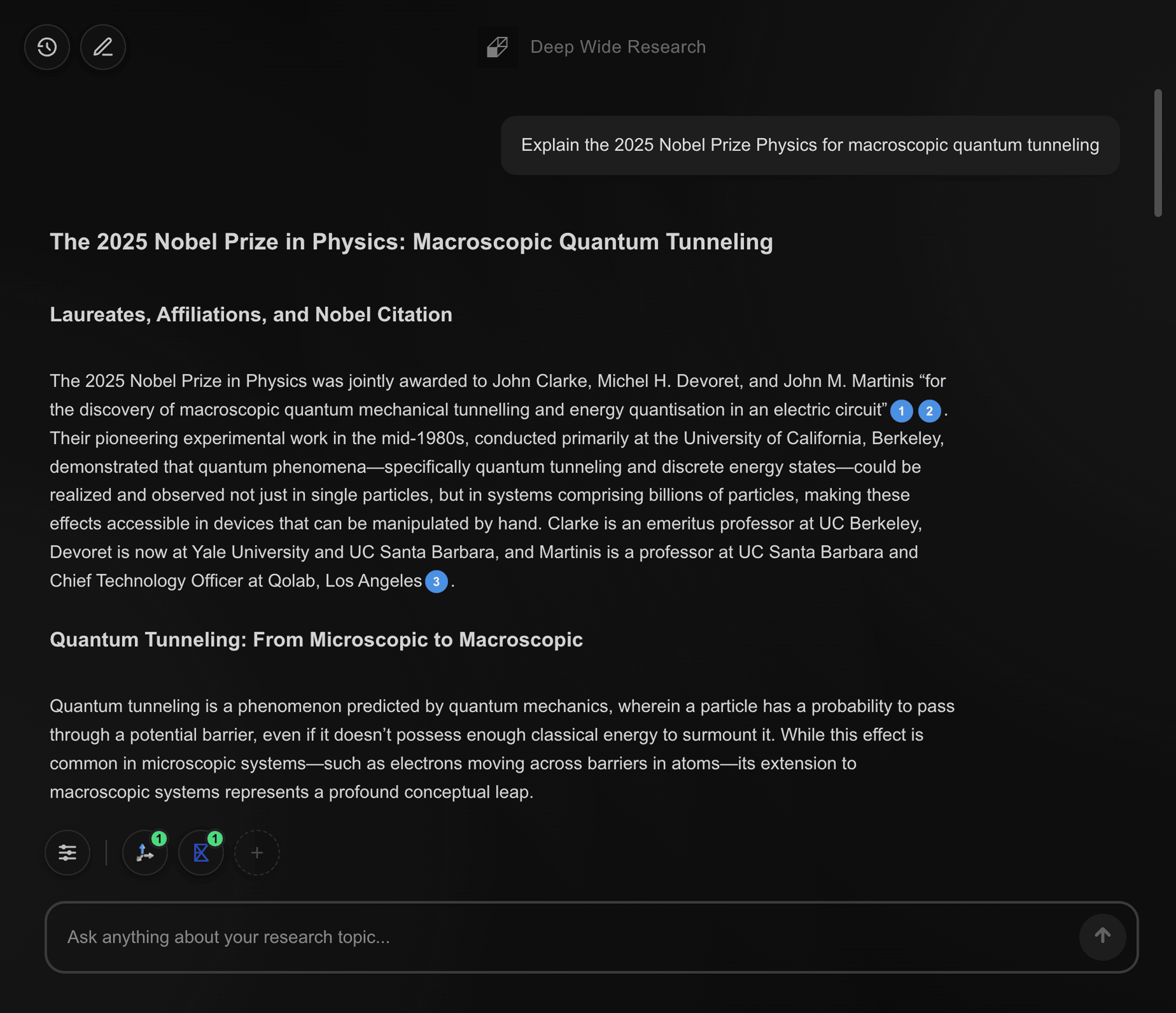Open citation 3 after Qolab, Los Angeles
1176x1013 pixels.
(x=436, y=582)
